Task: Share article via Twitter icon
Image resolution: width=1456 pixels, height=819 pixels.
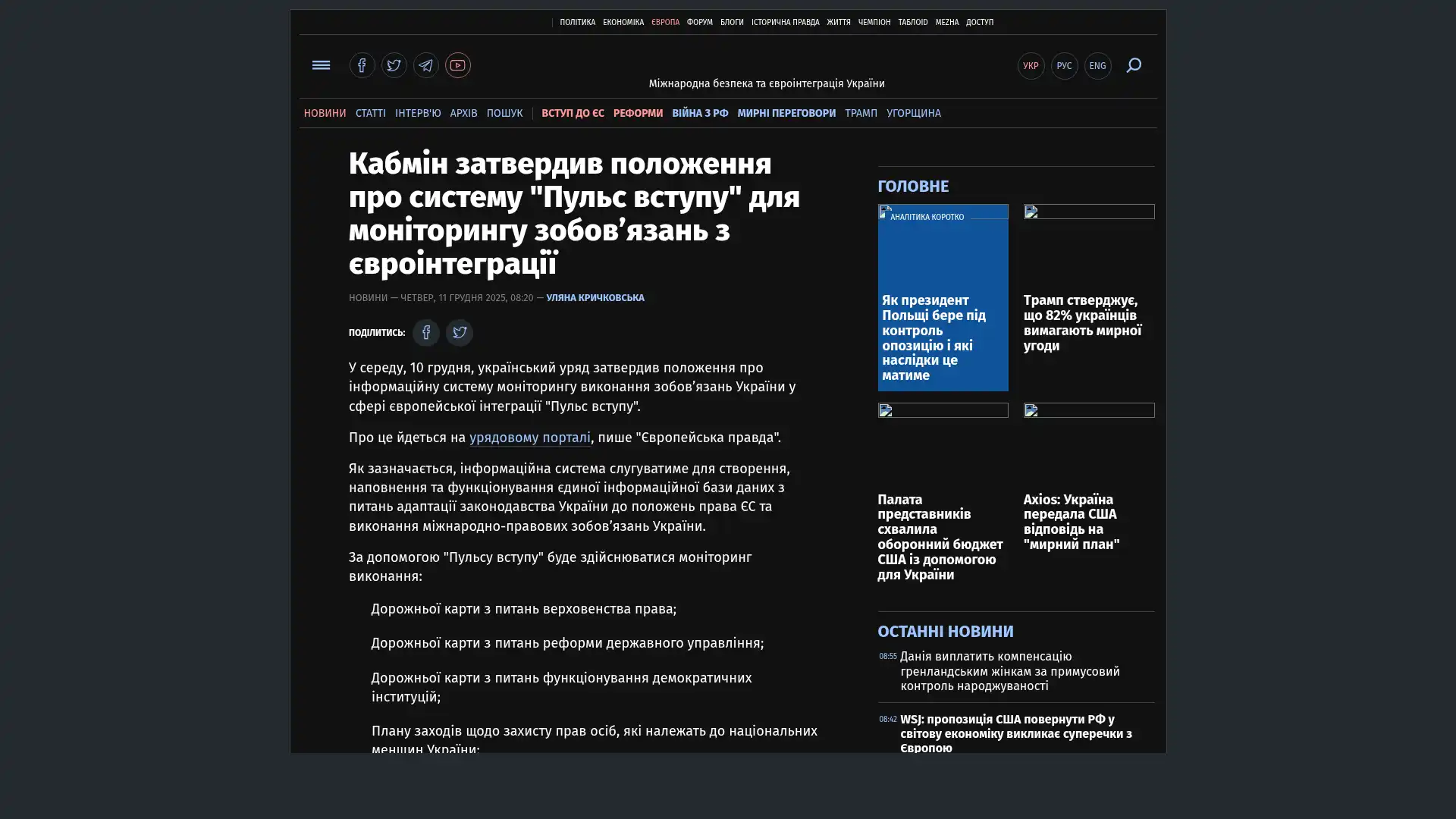Action: click(459, 332)
